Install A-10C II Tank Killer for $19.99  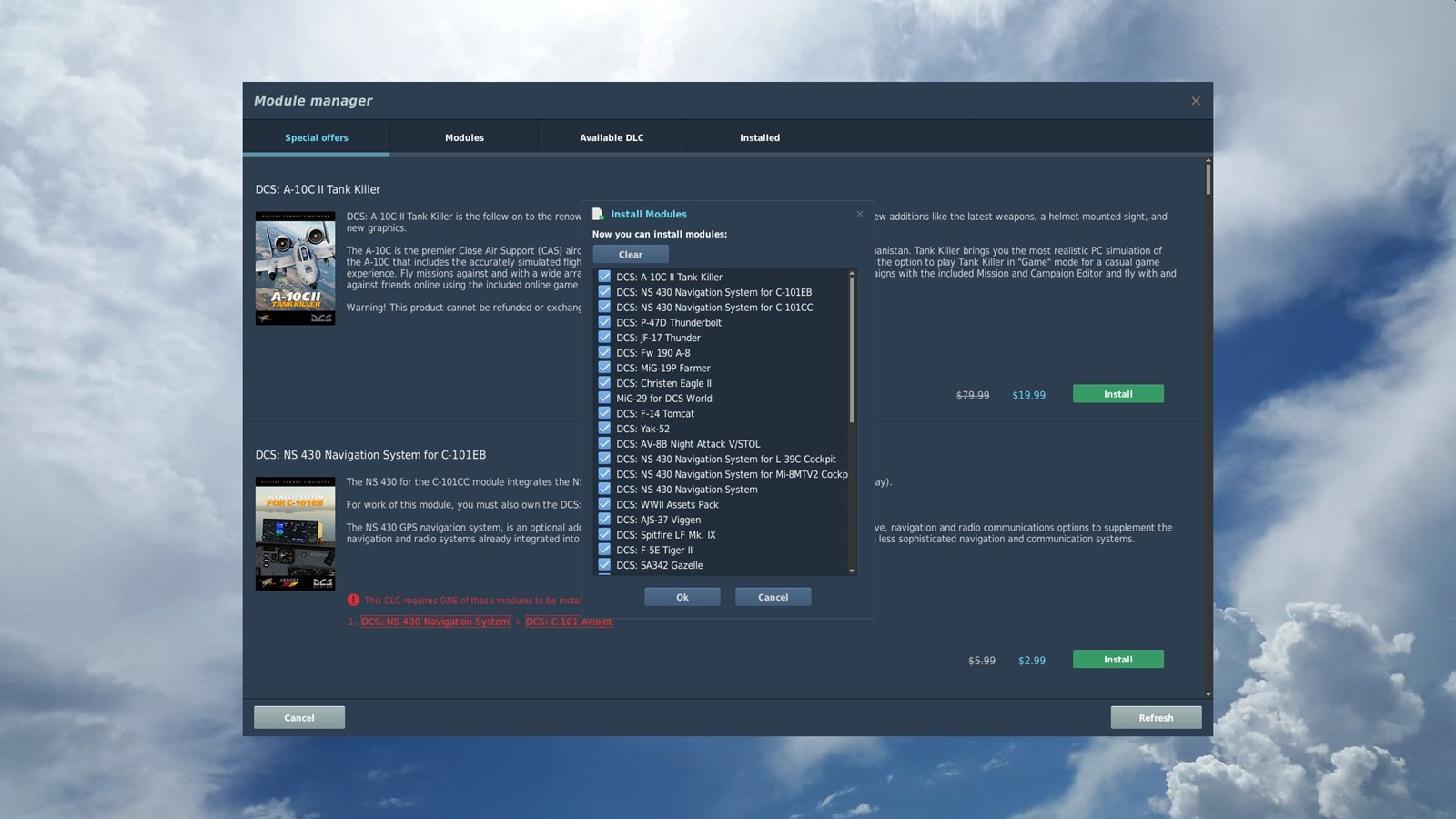tap(1118, 394)
